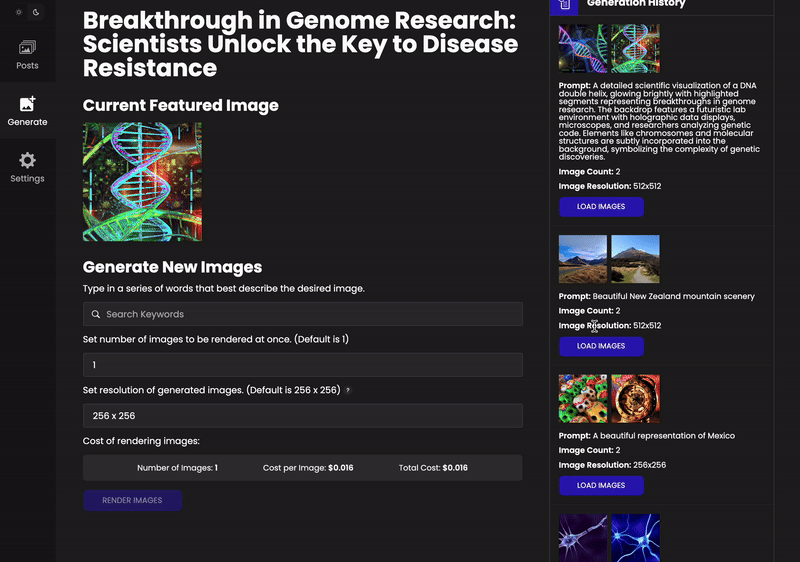Load images for the Mexico representation prompt
Viewport: 800px width, 562px height.
point(601,486)
